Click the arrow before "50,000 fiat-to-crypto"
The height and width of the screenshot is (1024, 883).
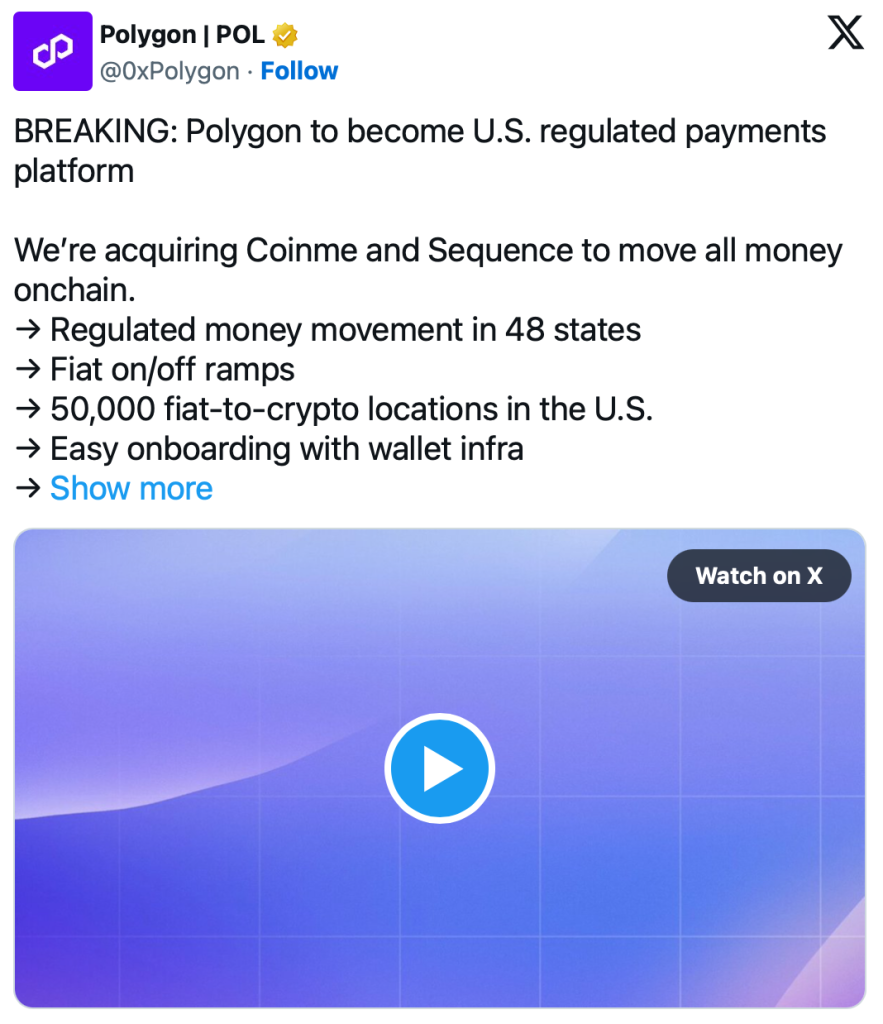(28, 410)
